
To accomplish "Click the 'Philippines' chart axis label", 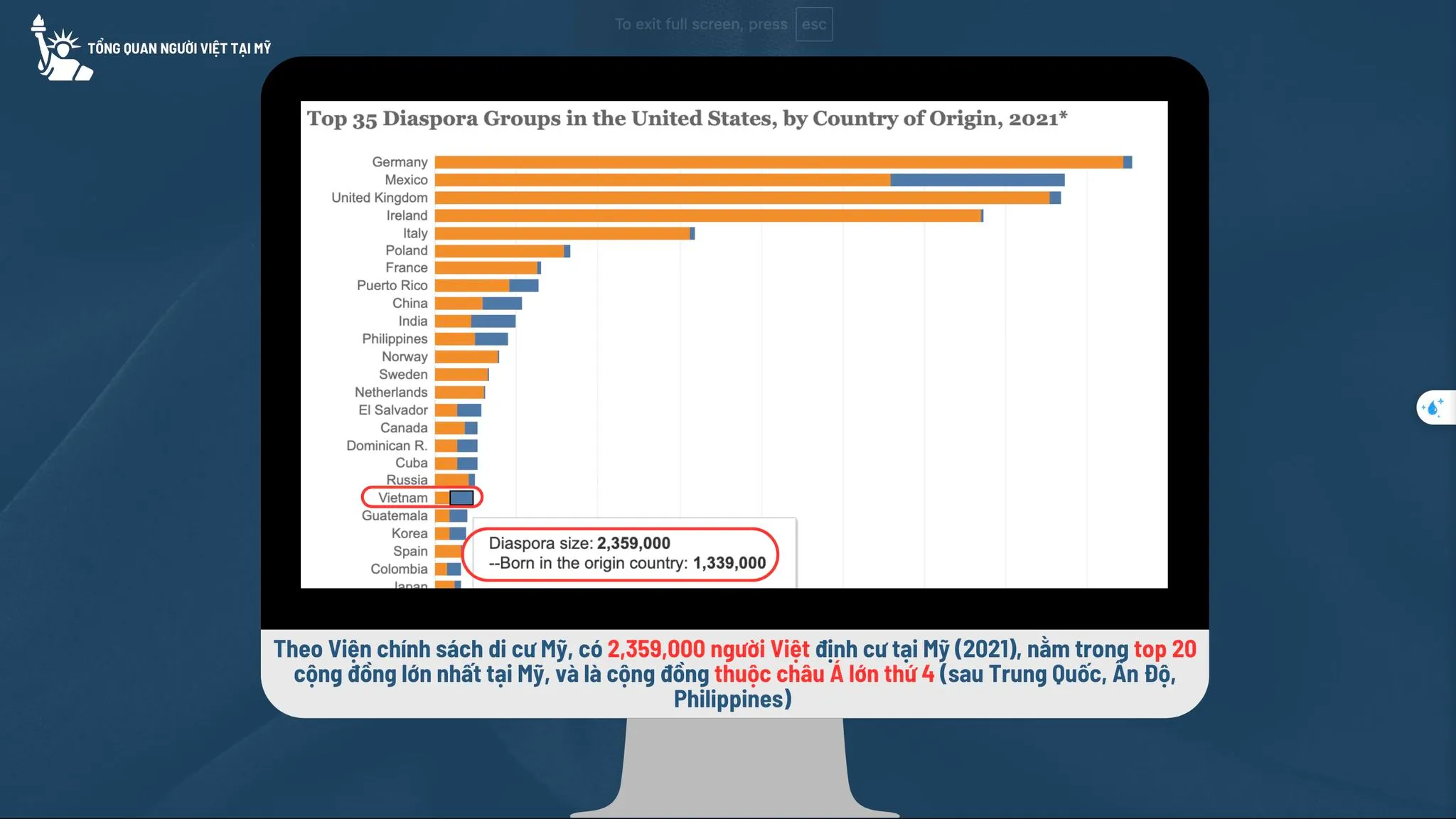I will (395, 338).
